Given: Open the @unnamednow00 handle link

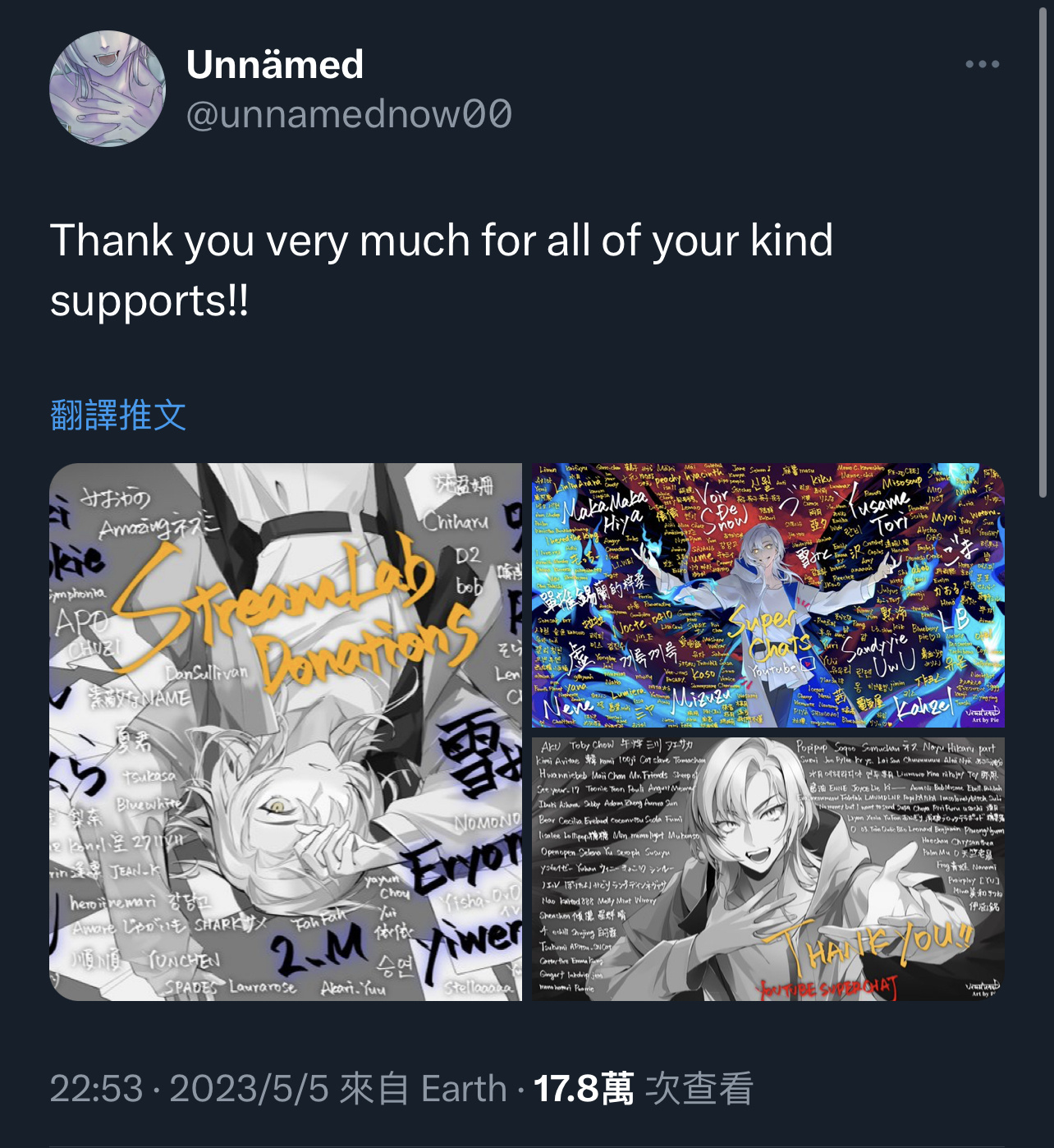Looking at the screenshot, I should click(349, 113).
